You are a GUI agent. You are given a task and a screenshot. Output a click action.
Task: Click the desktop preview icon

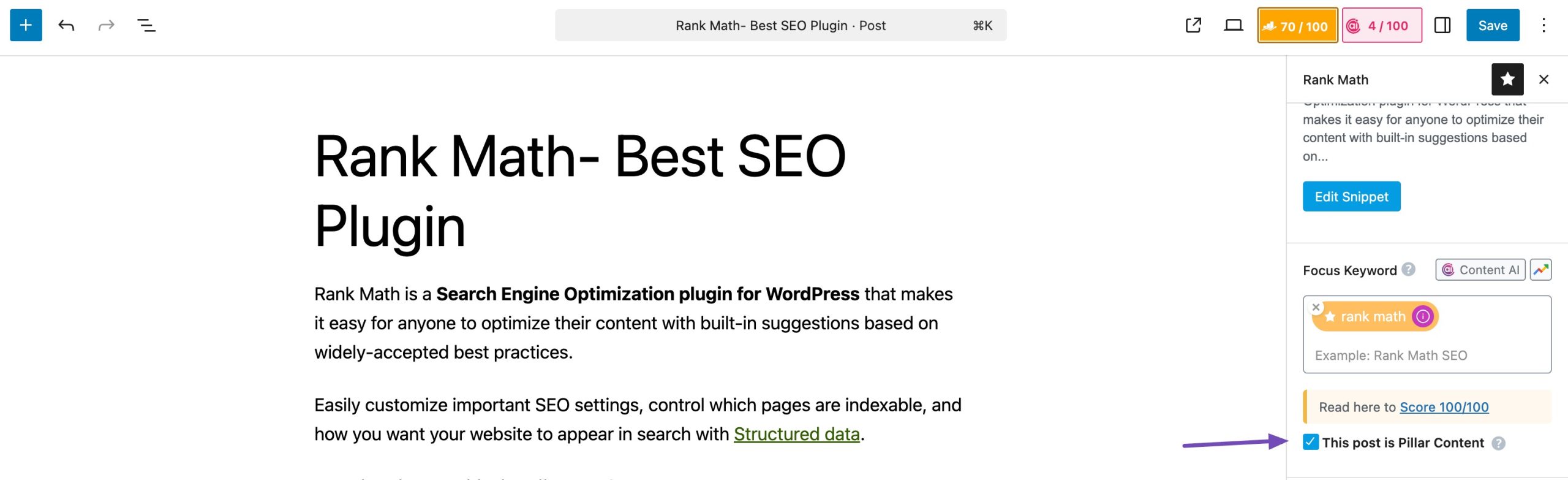tap(1234, 25)
